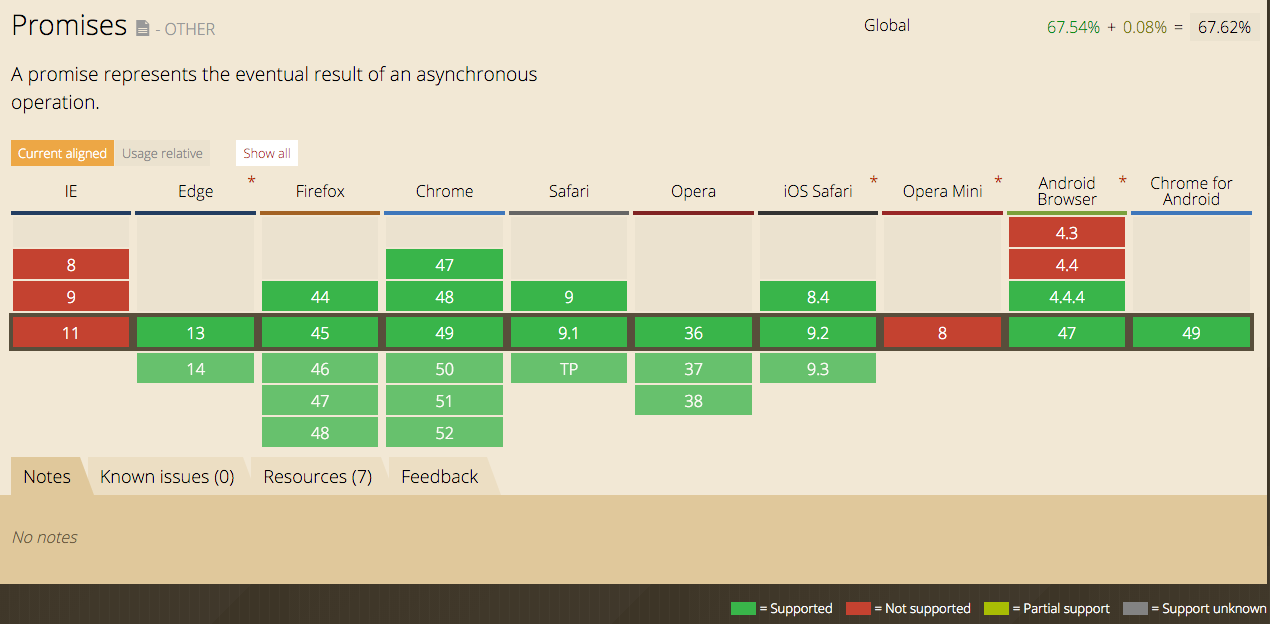Click Firefox version 44 cell

coord(320,297)
